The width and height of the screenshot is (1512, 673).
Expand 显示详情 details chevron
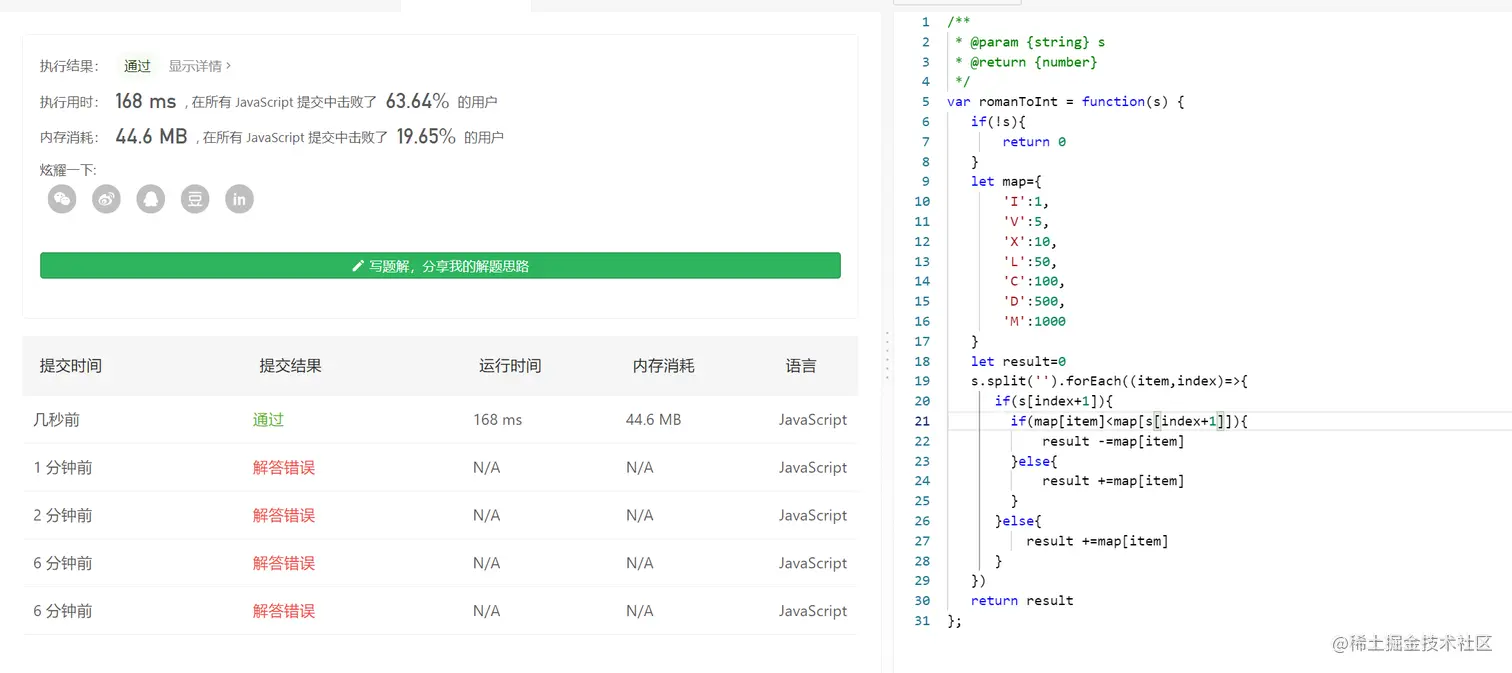pos(228,66)
